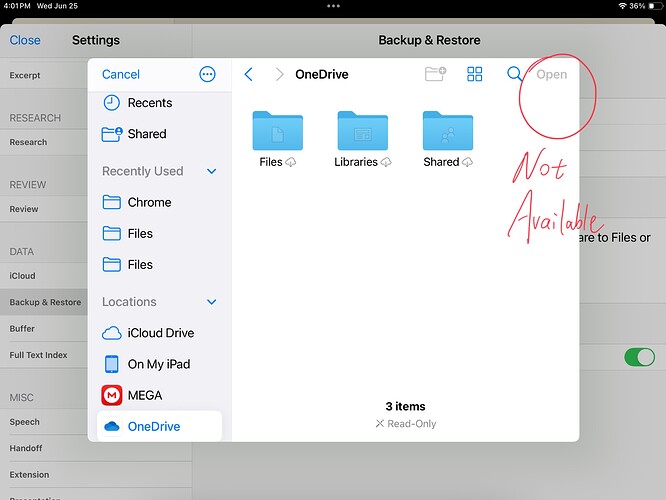Select the OneDrive location

pos(159,426)
